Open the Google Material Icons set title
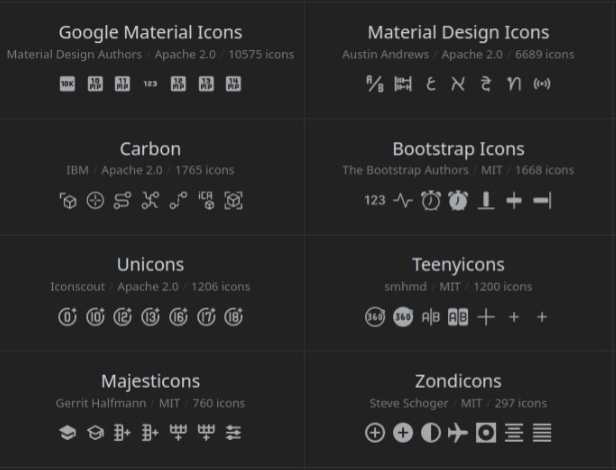The width and height of the screenshot is (616, 470). coord(150,32)
